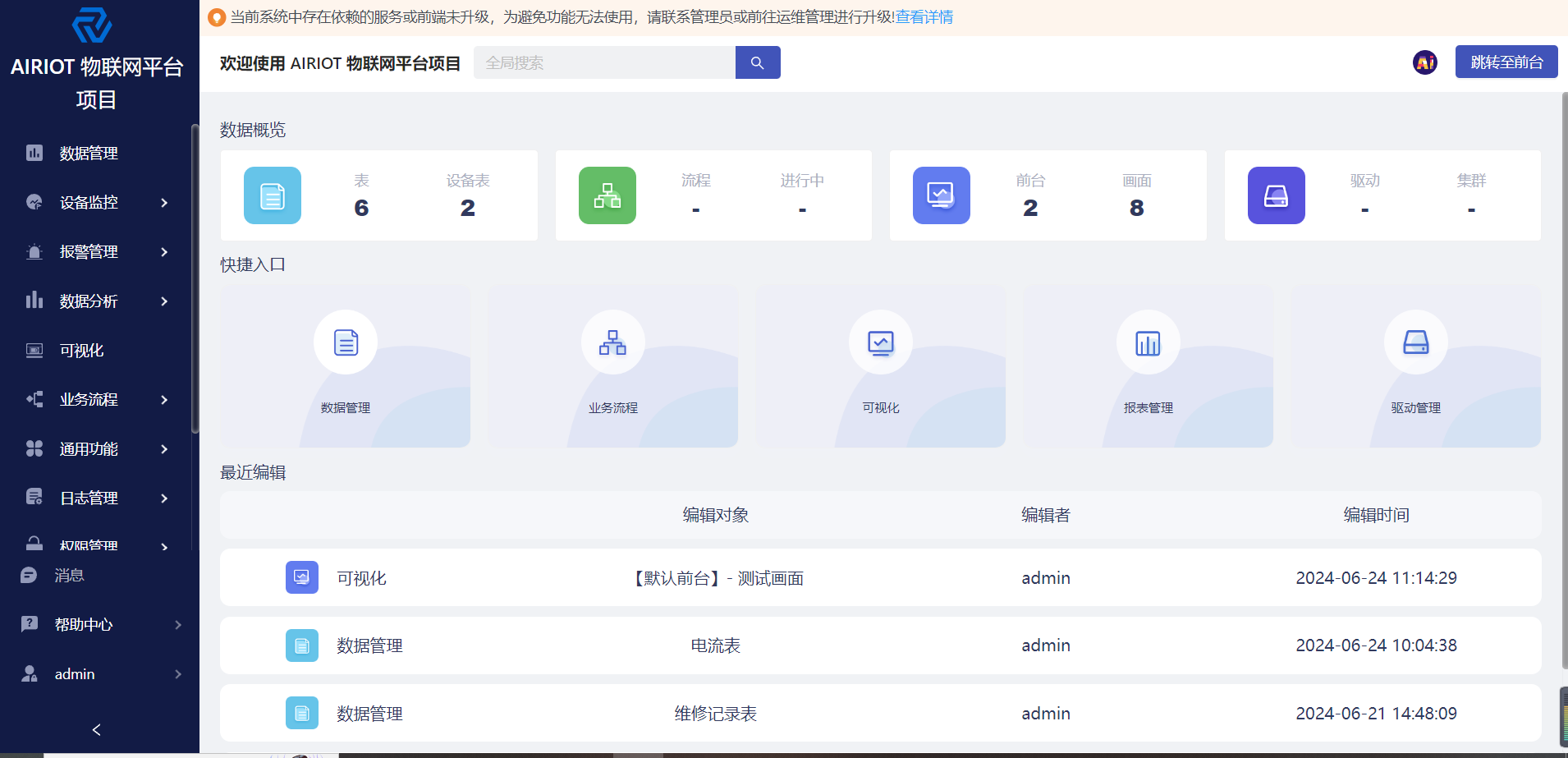This screenshot has height=758, width=1568.
Task: Click the 设备表 count label
Action: point(468,180)
